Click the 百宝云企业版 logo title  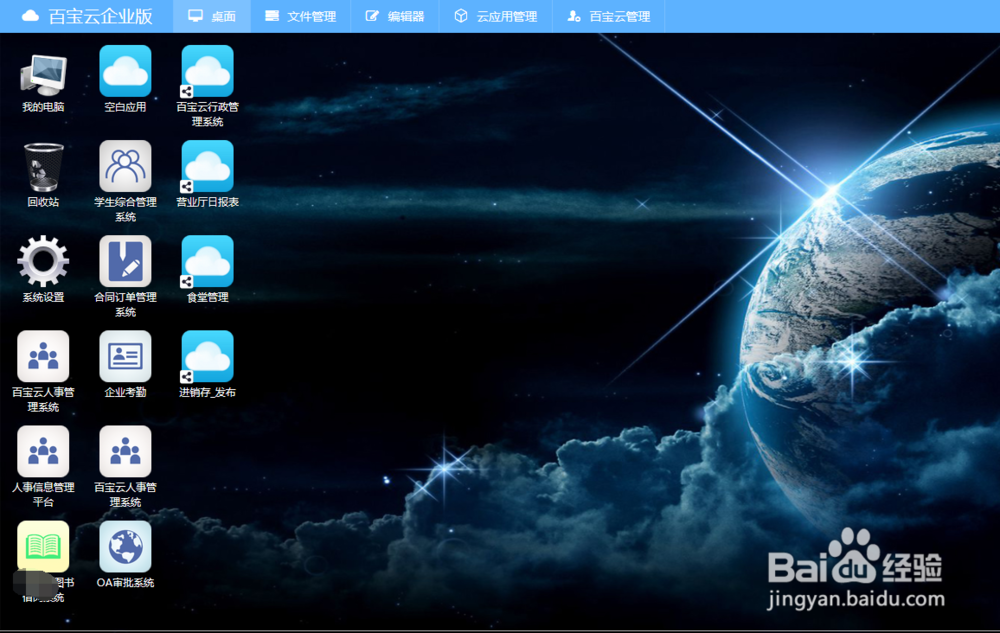click(x=87, y=17)
